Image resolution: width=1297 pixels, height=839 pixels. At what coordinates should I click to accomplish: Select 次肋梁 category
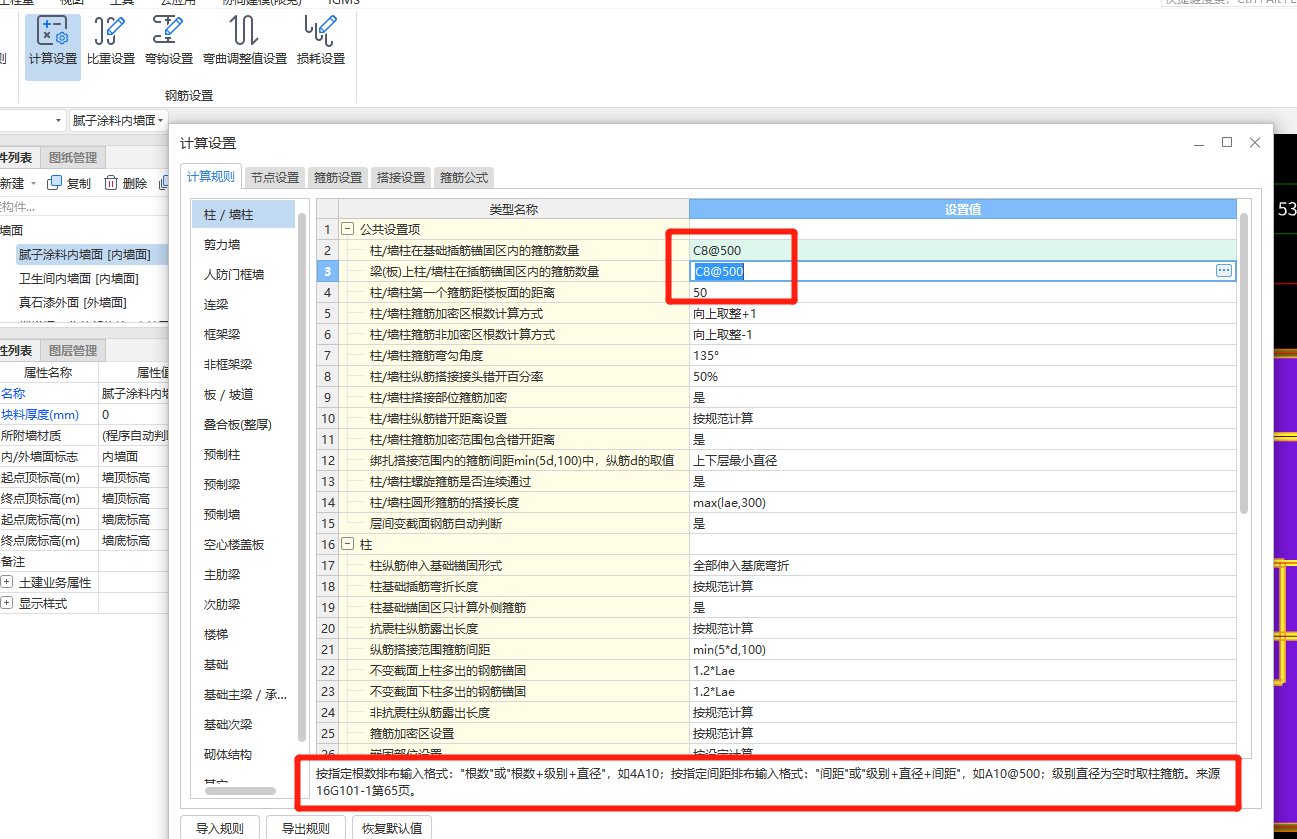point(243,604)
